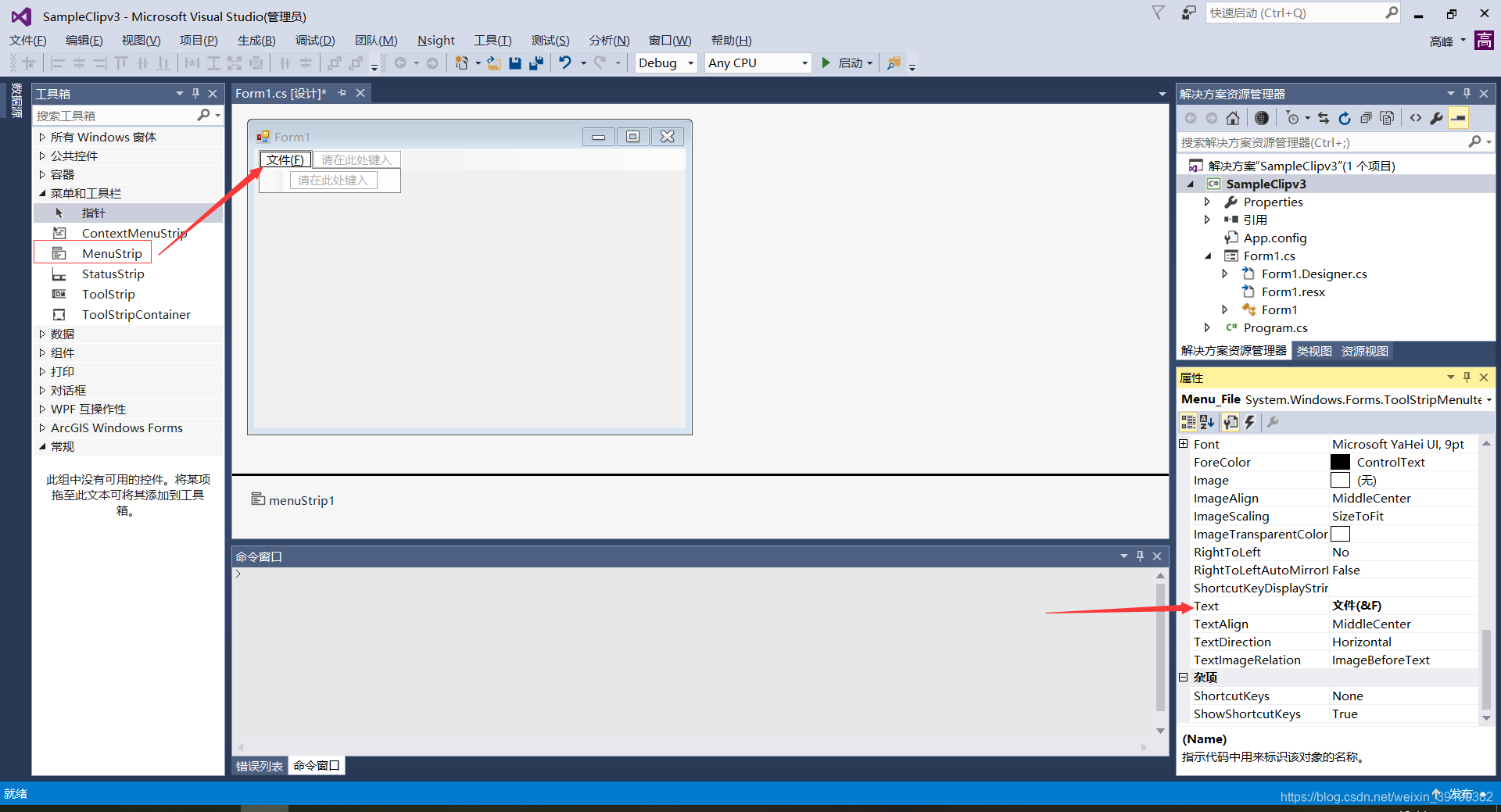Toggle Categorized view in Properties panel

(1188, 422)
